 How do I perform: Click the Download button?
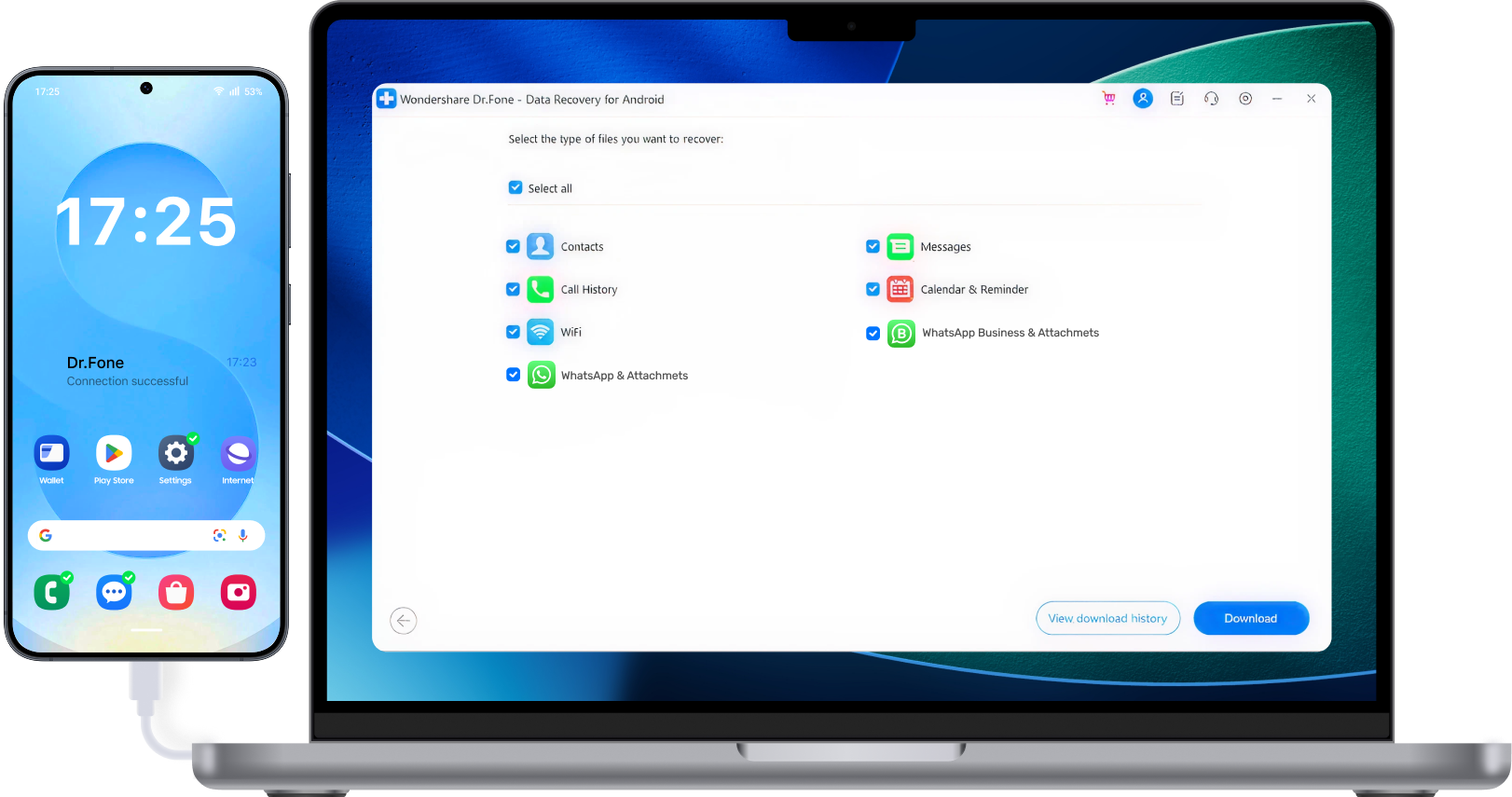(x=1251, y=618)
